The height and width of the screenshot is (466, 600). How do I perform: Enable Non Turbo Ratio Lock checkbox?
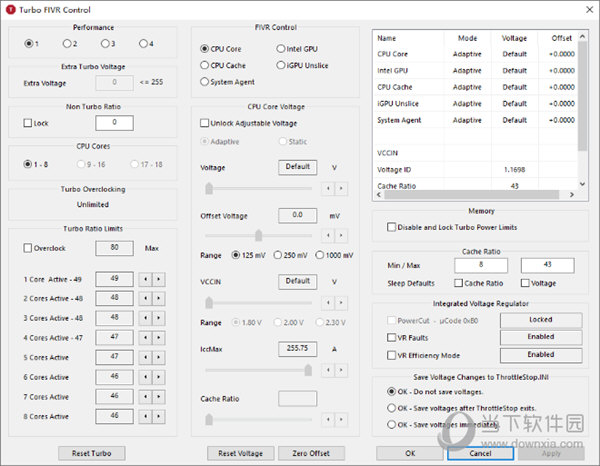point(36,123)
